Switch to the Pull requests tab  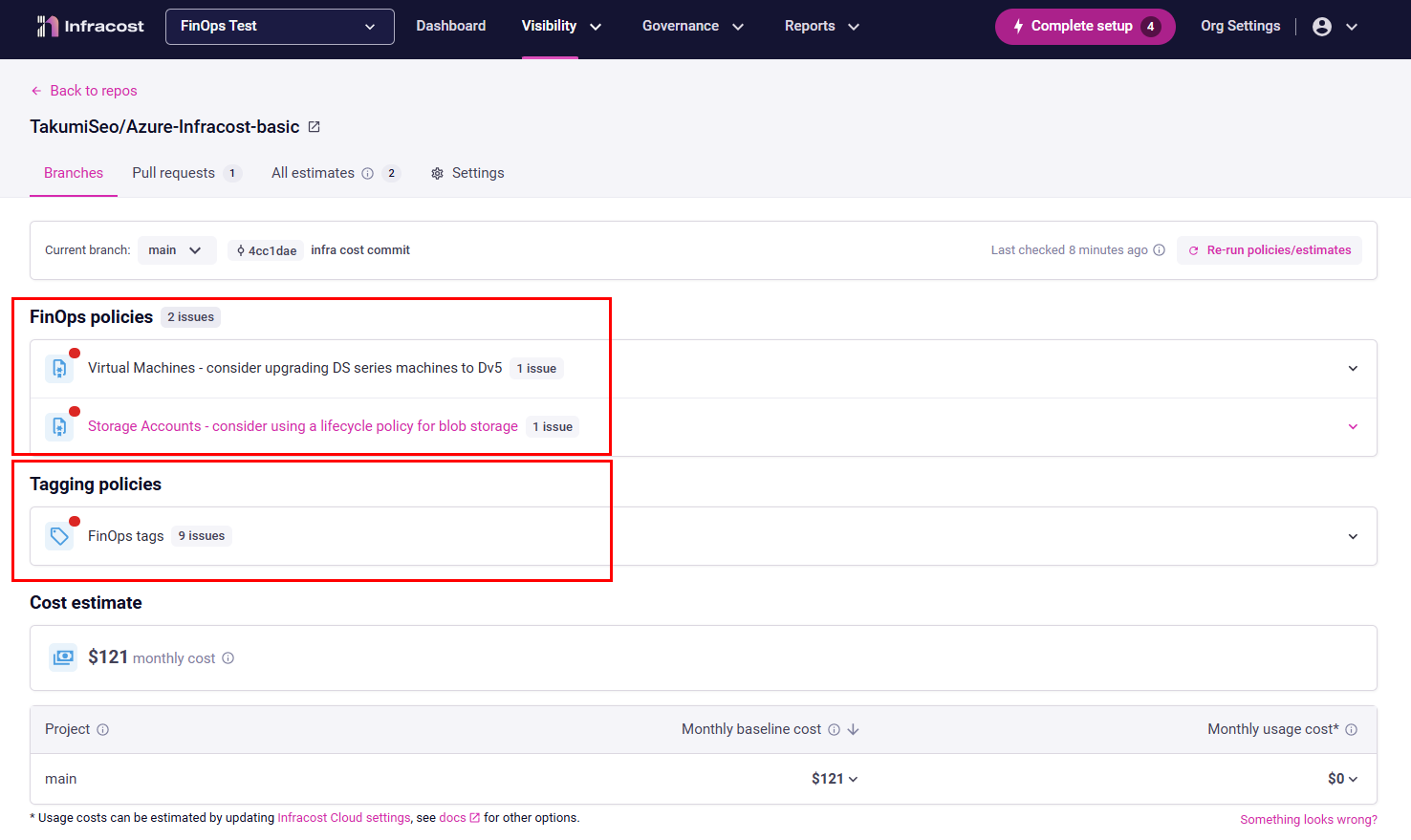tap(186, 173)
